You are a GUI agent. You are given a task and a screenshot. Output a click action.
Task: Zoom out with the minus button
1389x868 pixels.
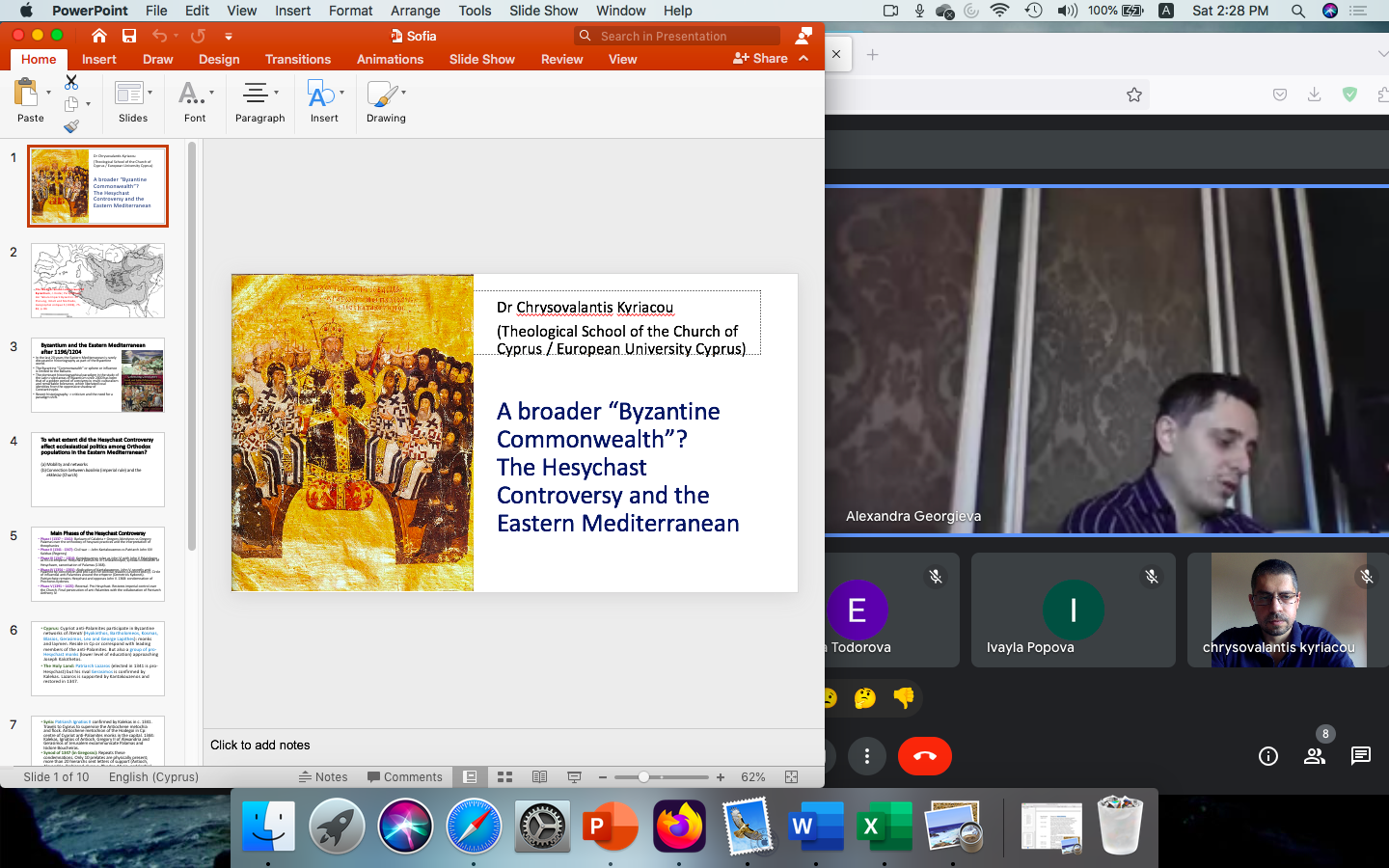[x=603, y=777]
